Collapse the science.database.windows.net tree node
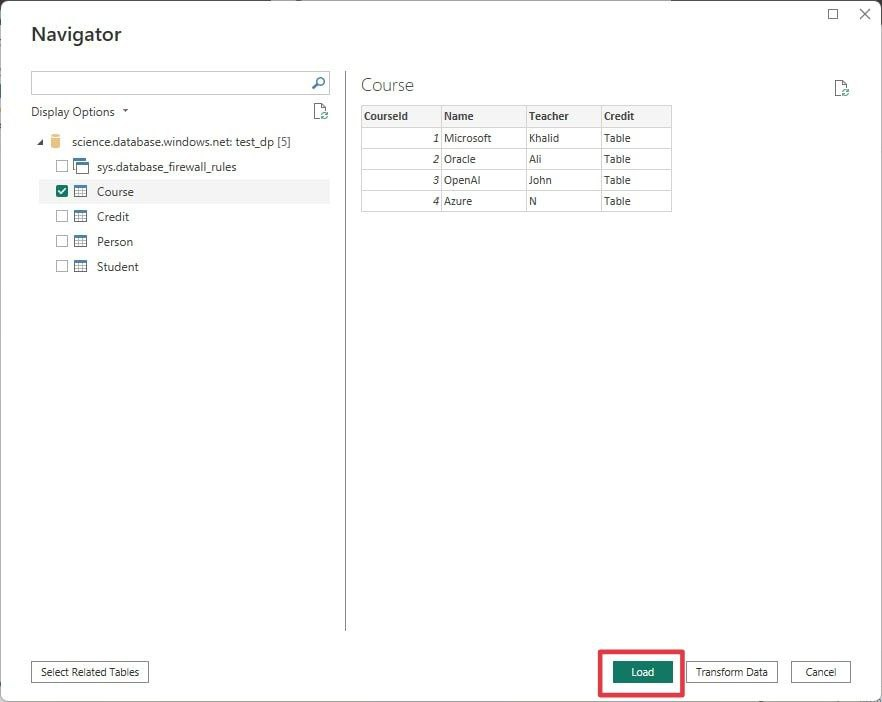Screen dimensions: 882x702 [x=40, y=142]
